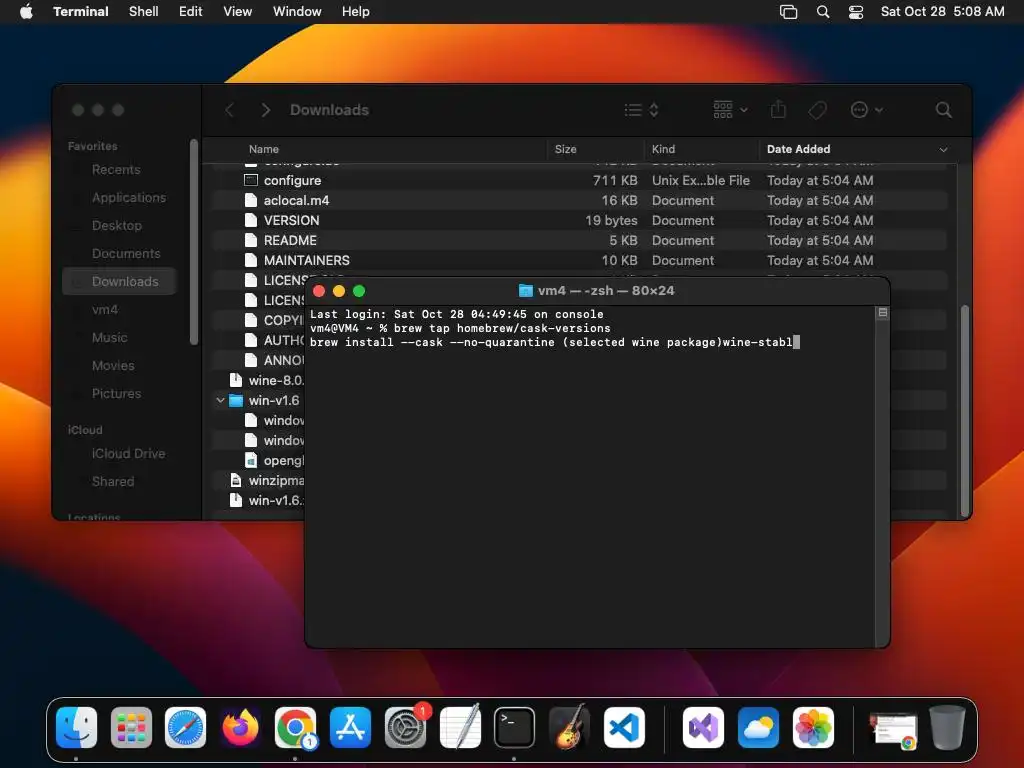Screen dimensions: 1024x768
Task: Open the Window menu
Action: tap(297, 11)
